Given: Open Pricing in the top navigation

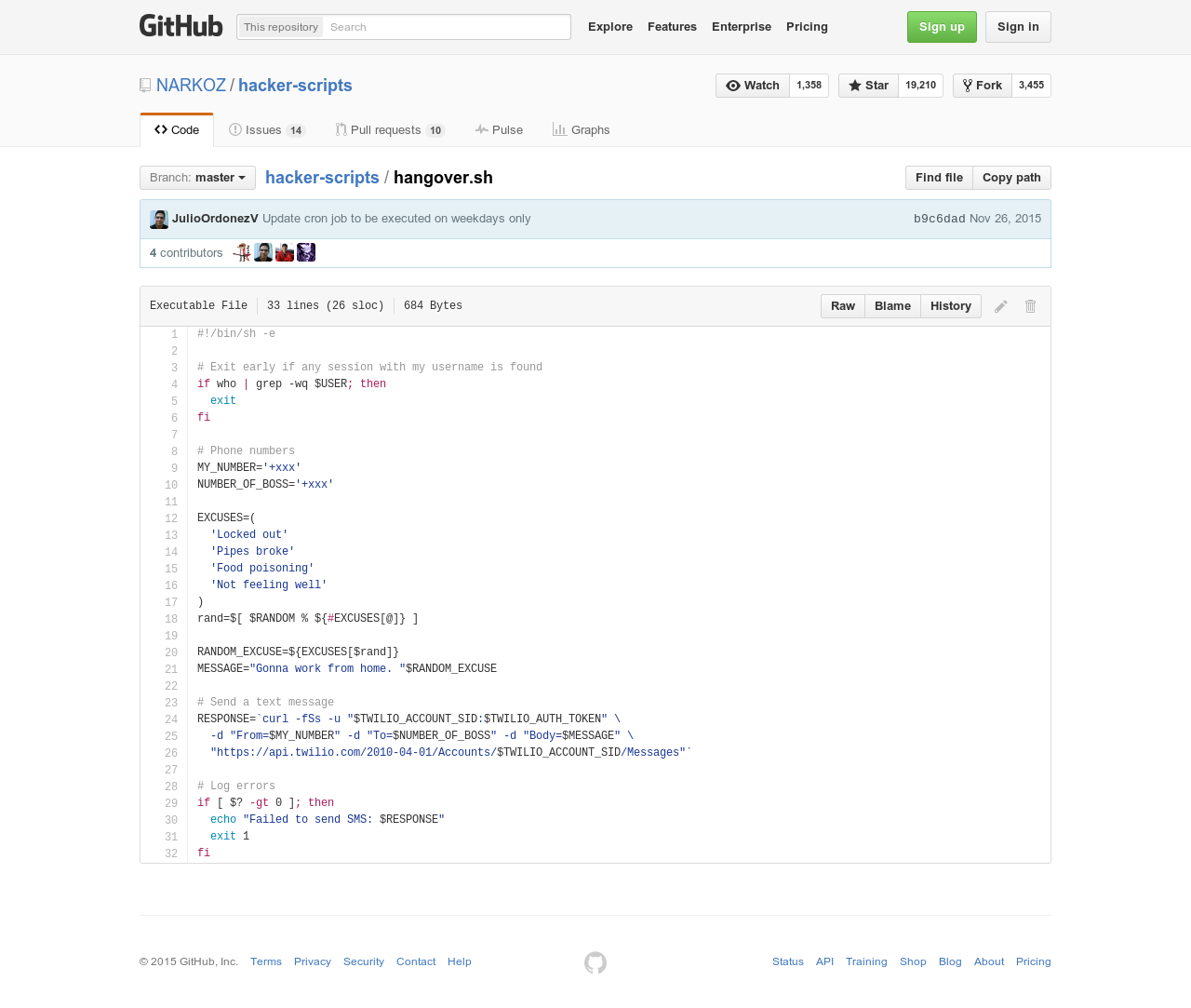Looking at the screenshot, I should (x=807, y=27).
